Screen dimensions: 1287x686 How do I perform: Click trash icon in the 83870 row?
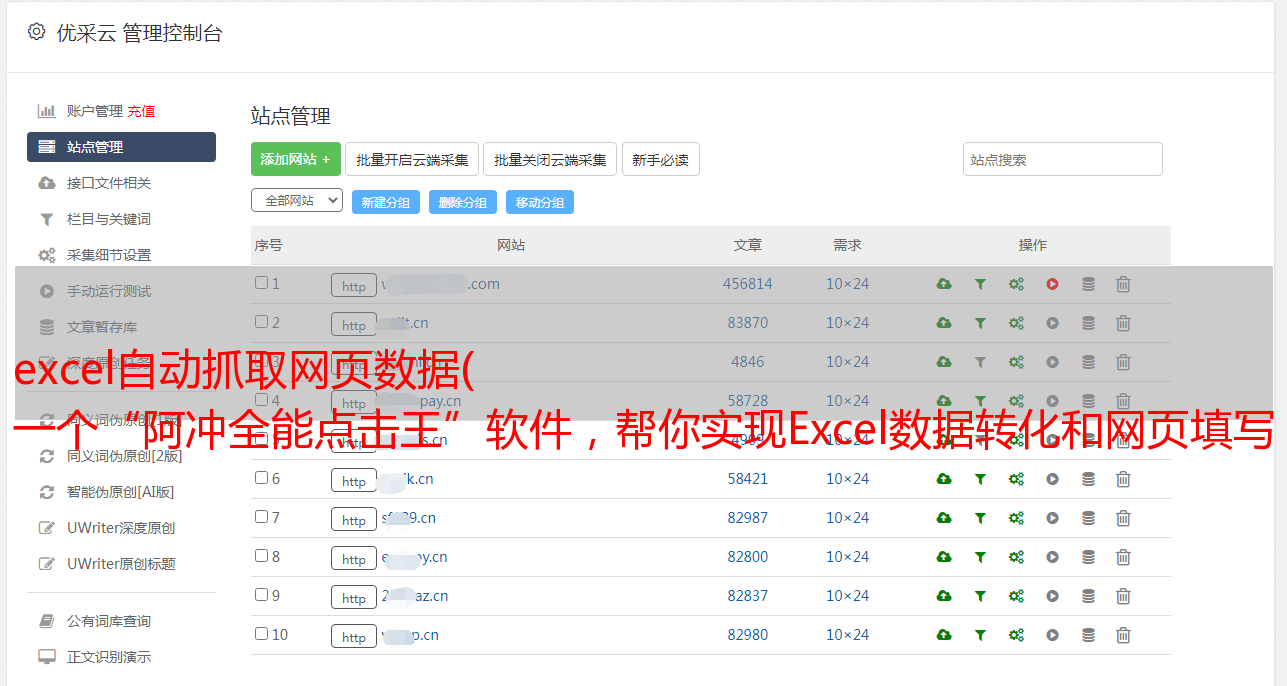pyautogui.click(x=1123, y=323)
